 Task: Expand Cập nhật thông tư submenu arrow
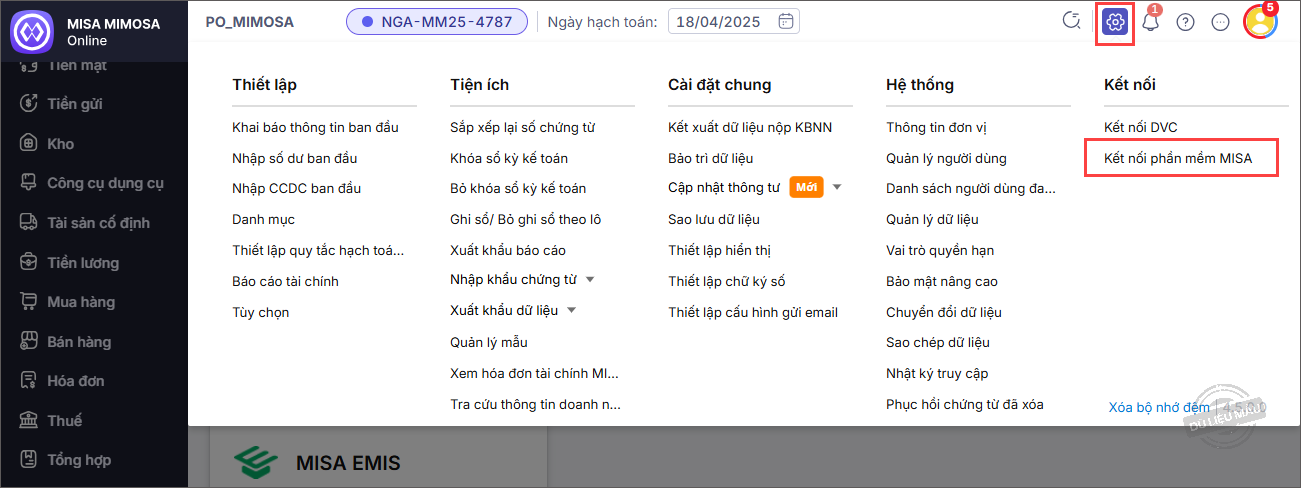click(x=837, y=187)
